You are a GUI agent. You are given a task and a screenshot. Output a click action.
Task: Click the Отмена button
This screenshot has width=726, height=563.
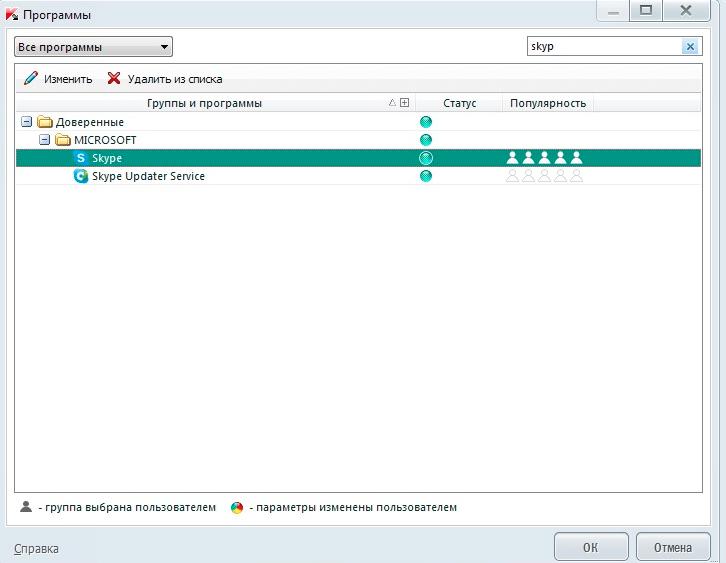673,547
